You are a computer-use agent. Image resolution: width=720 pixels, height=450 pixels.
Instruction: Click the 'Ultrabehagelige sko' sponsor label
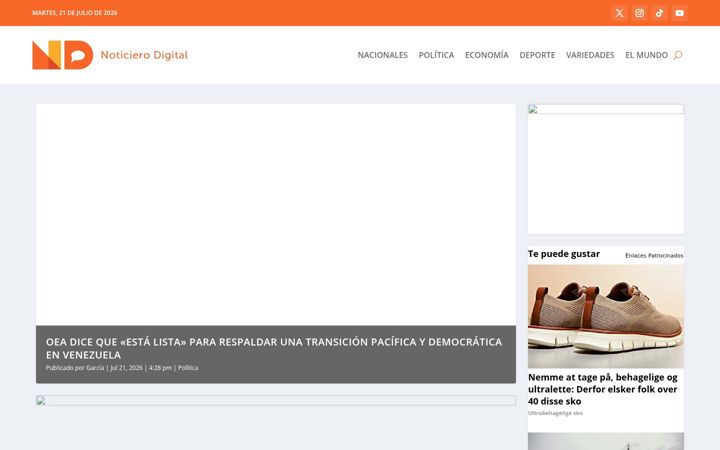[x=555, y=413]
